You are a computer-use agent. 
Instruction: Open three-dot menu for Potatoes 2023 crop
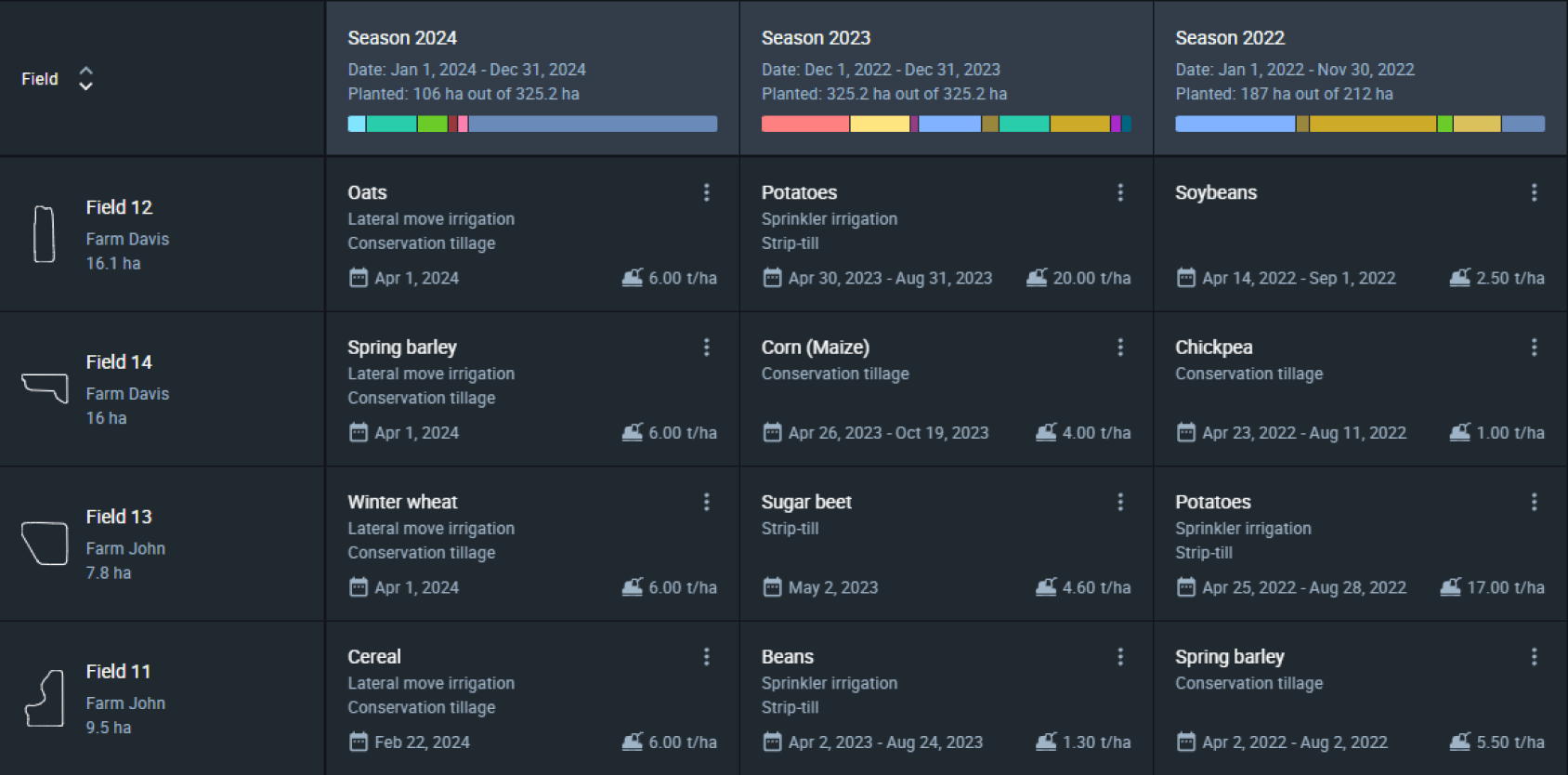click(x=1120, y=192)
